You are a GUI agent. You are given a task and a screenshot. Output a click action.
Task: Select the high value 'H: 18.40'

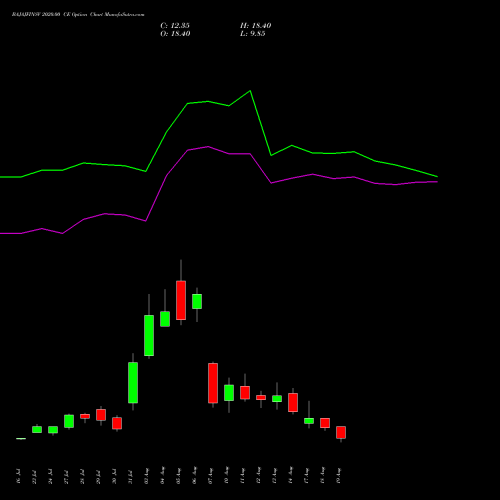[x=256, y=26]
